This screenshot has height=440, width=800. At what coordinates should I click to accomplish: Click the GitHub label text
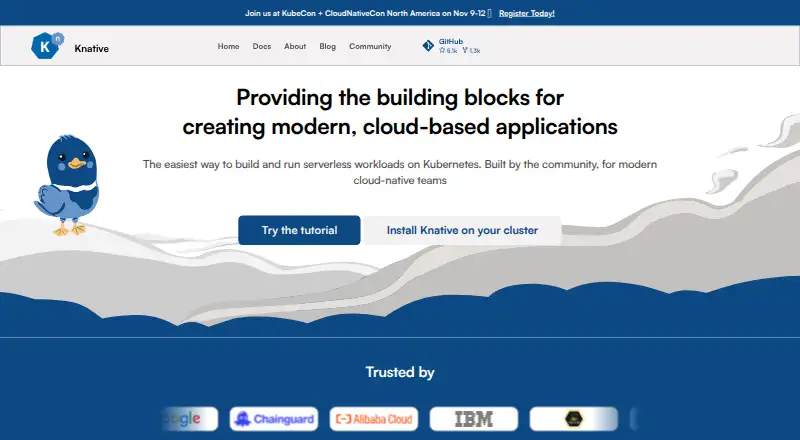pos(451,41)
